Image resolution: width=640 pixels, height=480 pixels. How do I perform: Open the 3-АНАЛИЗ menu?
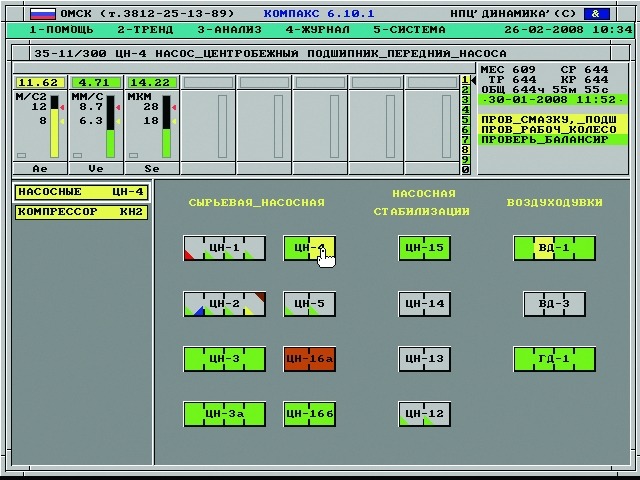pos(229,30)
